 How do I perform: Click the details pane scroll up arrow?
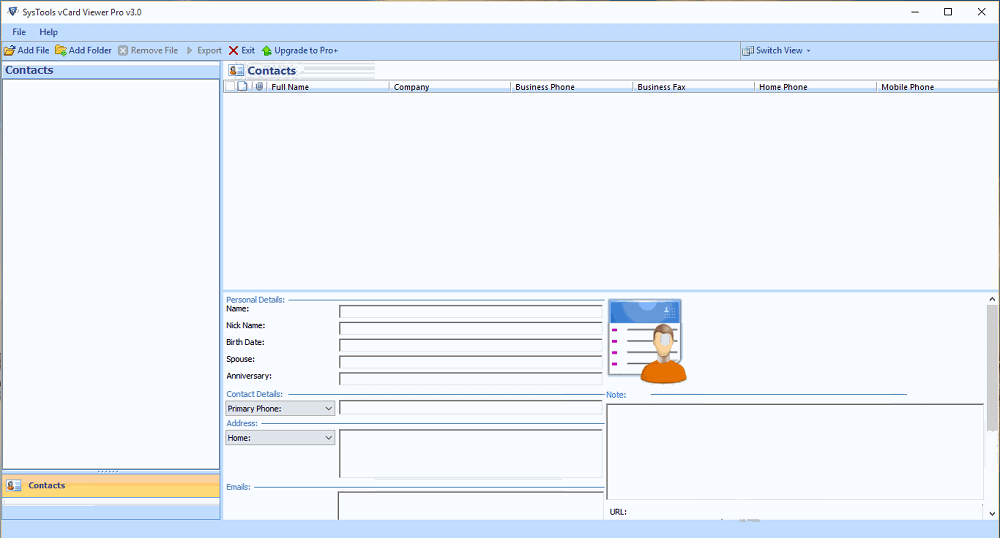(992, 299)
